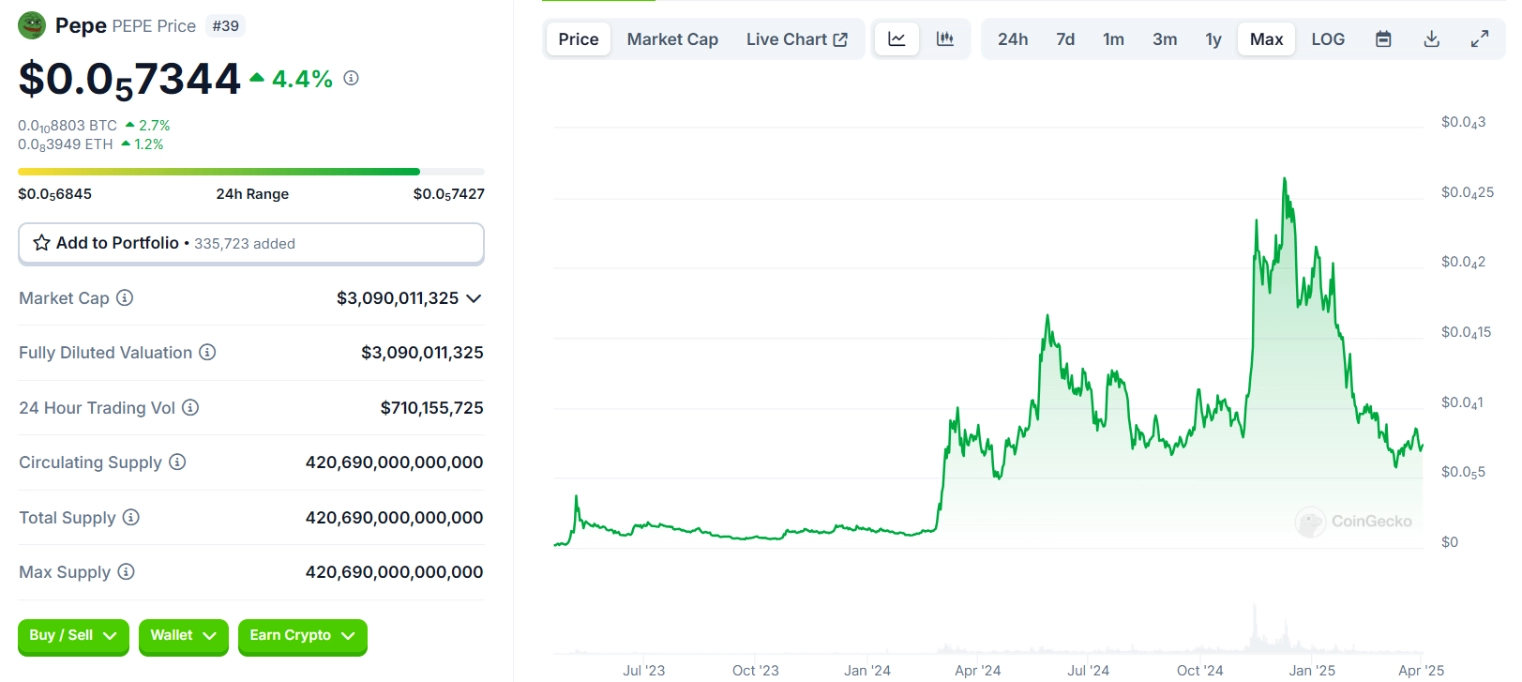Open the Buy / Sell dropdown

[73, 636]
